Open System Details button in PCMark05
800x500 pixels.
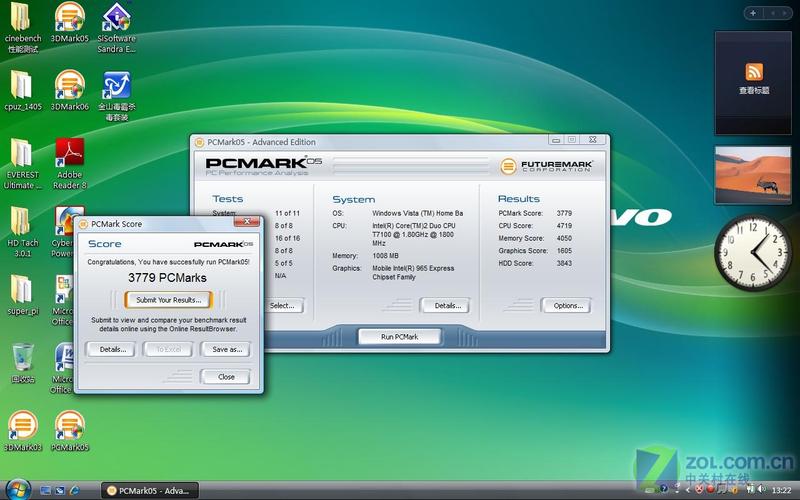click(446, 306)
